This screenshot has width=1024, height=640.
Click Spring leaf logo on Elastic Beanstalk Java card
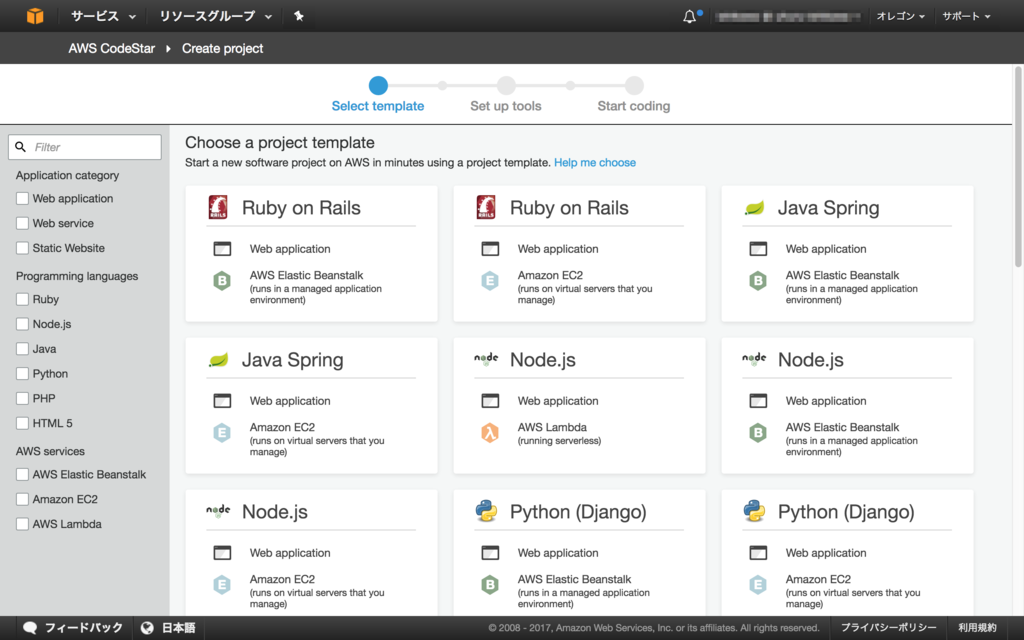(x=754, y=208)
